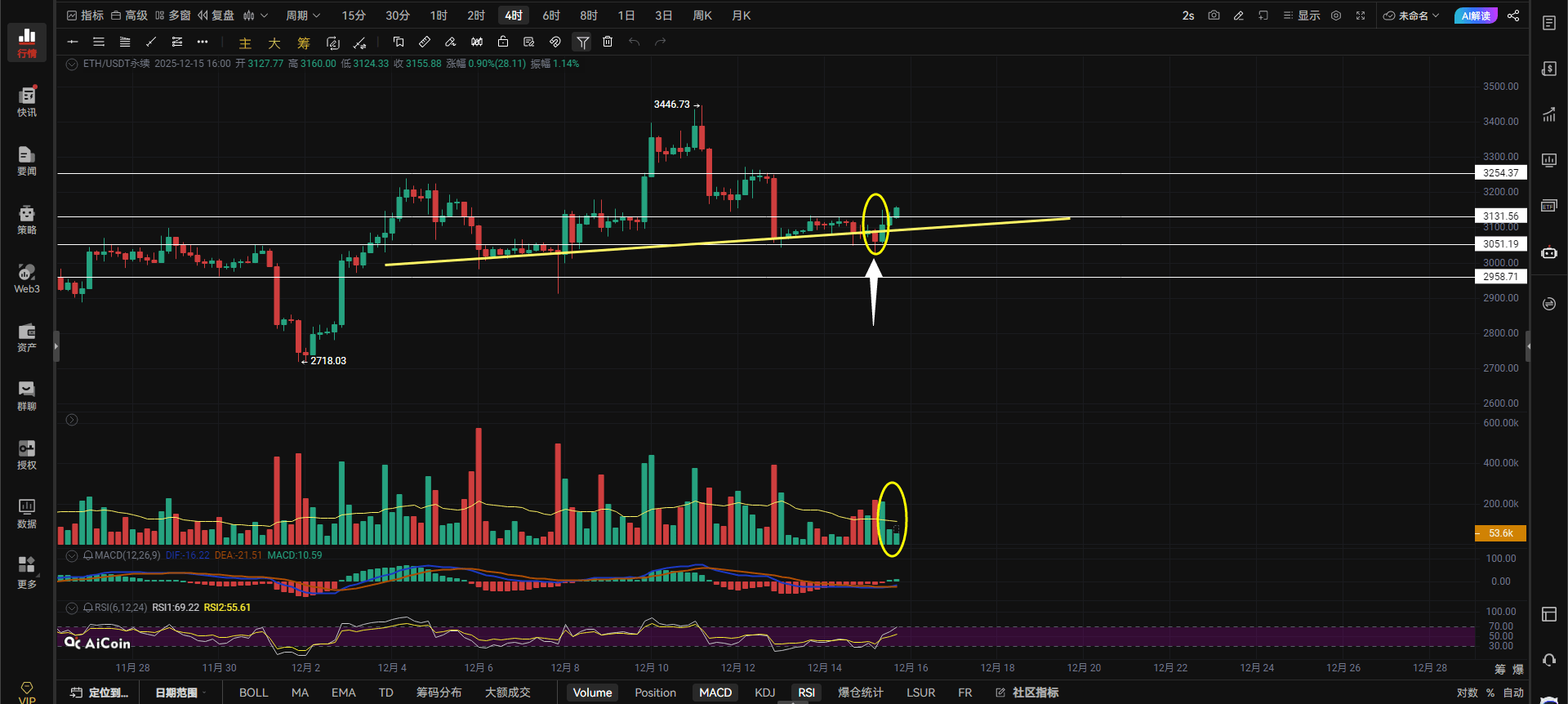This screenshot has width=1568, height=704.
Task: Click the 53.6k volume value label
Action: 1501,533
